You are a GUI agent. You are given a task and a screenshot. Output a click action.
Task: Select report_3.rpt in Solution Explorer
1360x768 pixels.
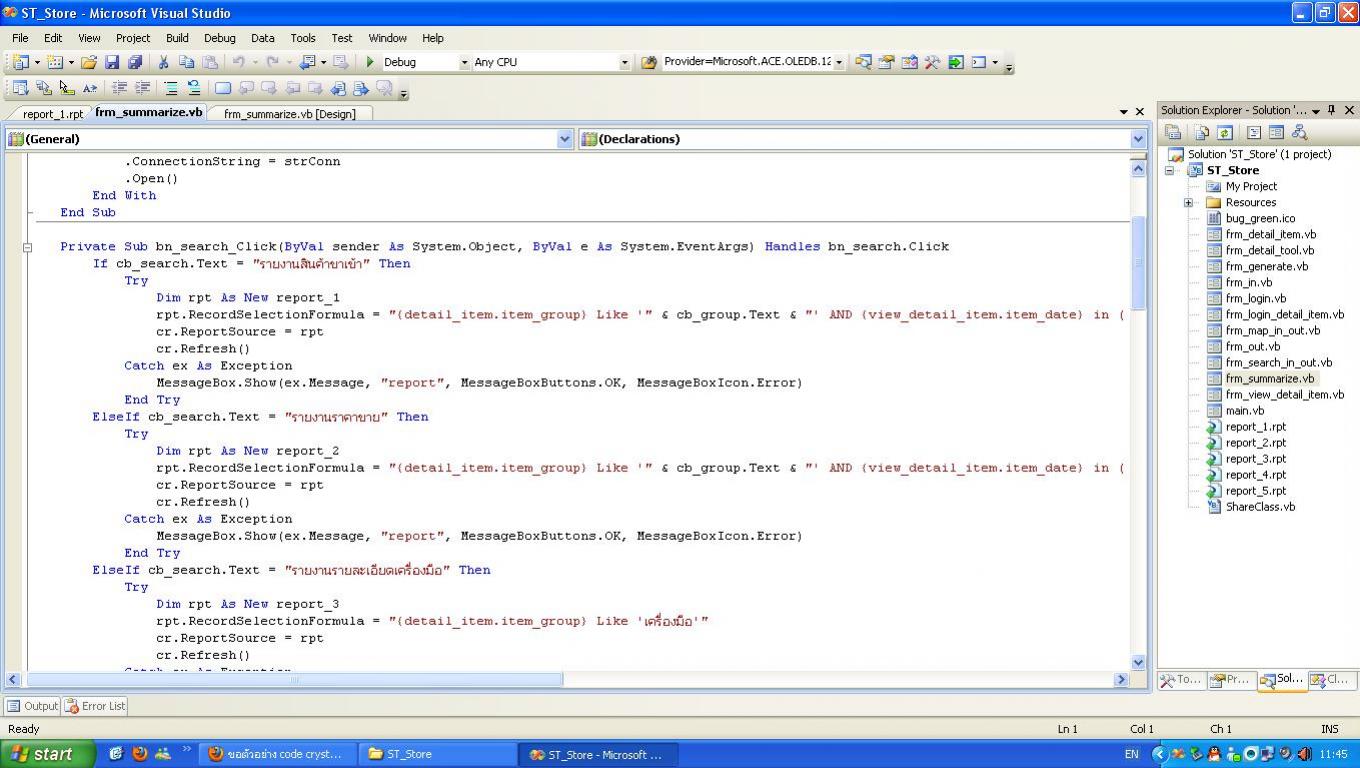(1256, 459)
